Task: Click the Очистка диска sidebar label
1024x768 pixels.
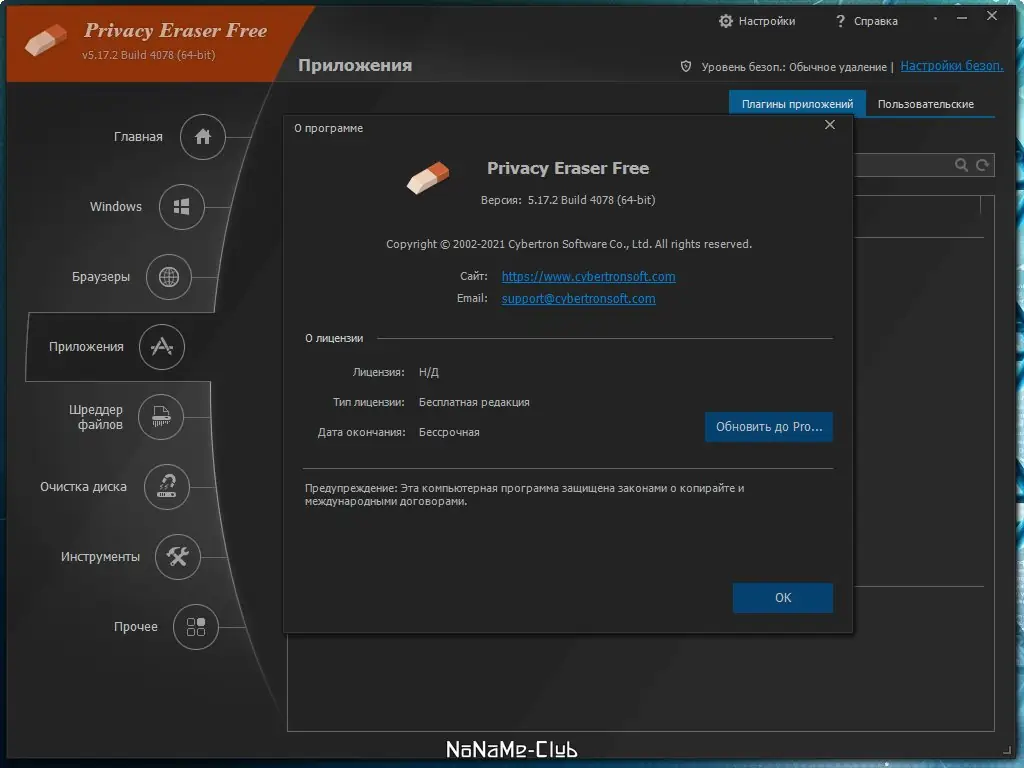Action: tap(83, 487)
